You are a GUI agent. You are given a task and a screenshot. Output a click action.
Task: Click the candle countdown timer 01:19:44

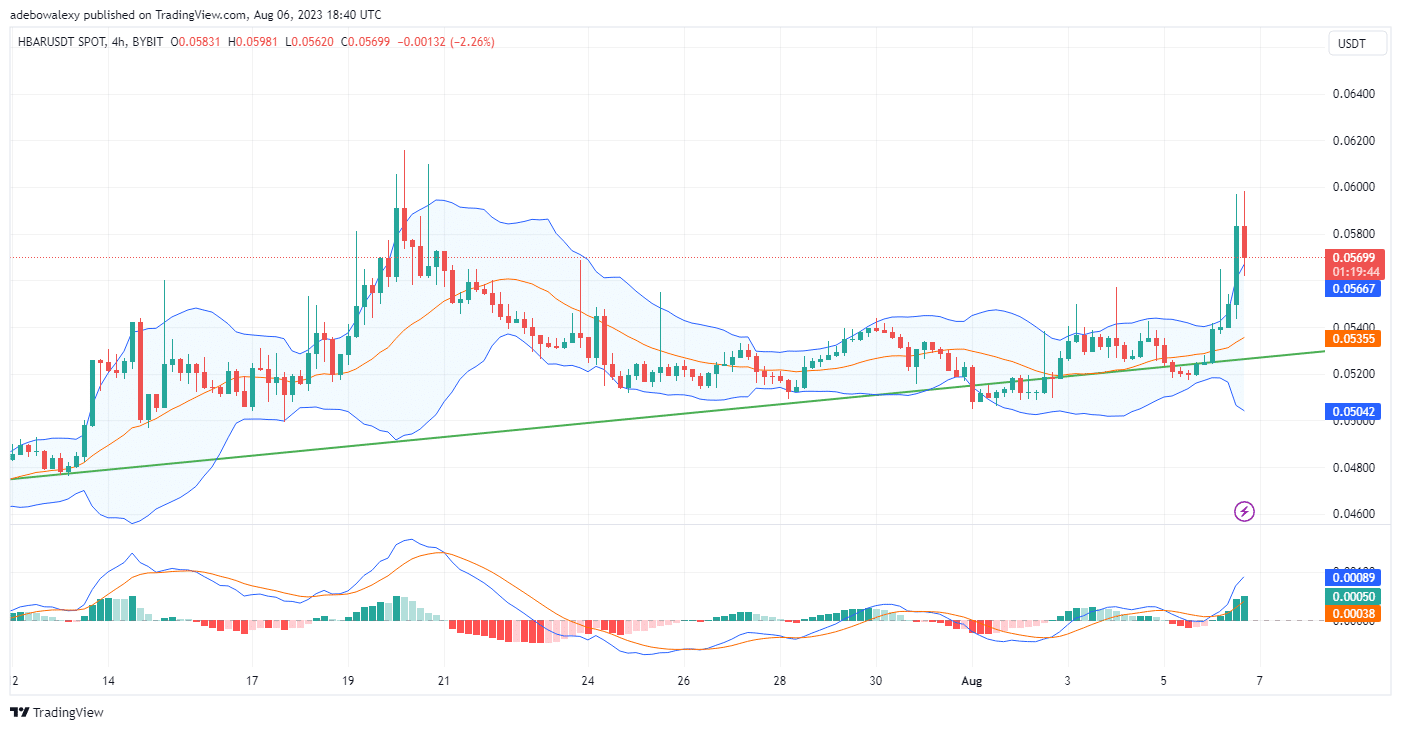(x=1355, y=272)
